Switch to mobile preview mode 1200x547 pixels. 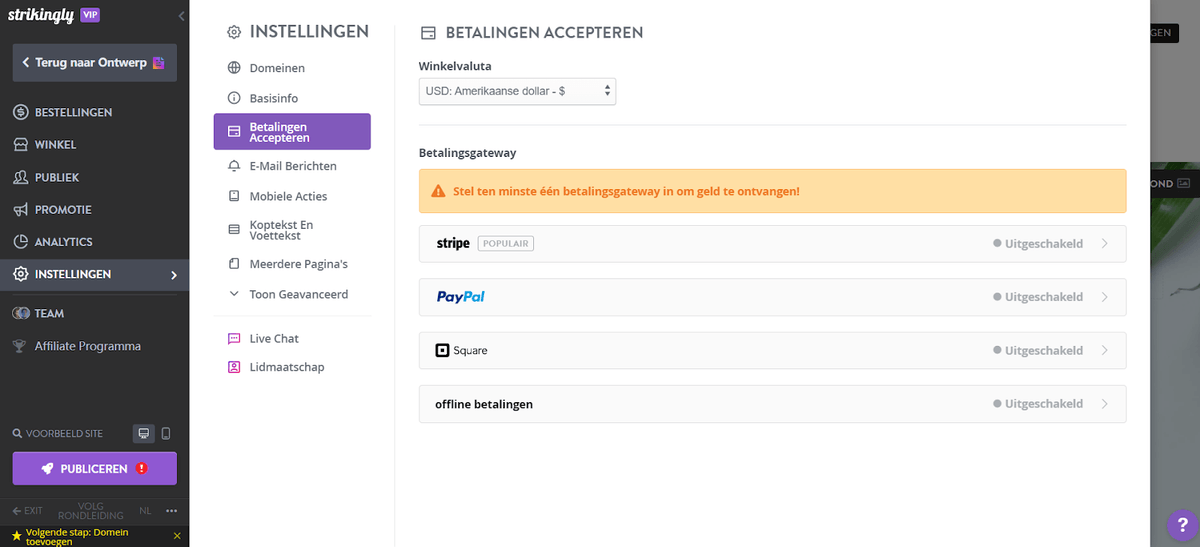click(x=166, y=433)
